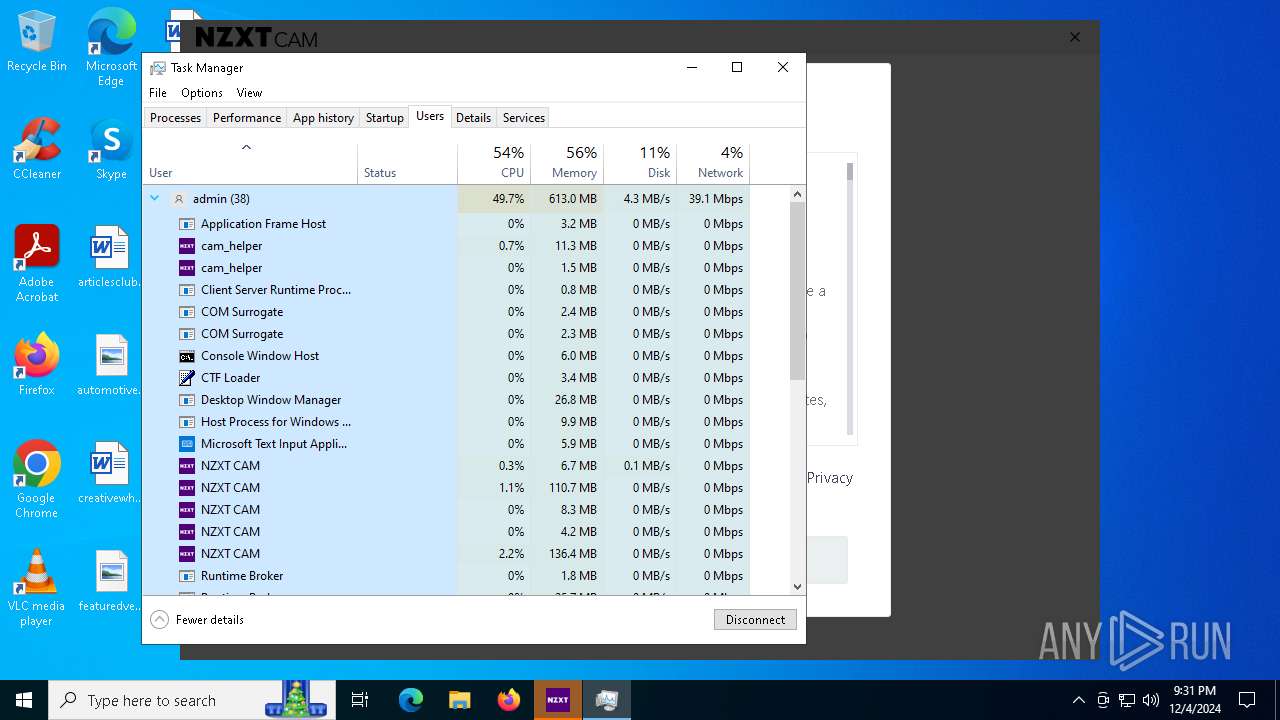Open the Options menu in Task Manager

202,93
